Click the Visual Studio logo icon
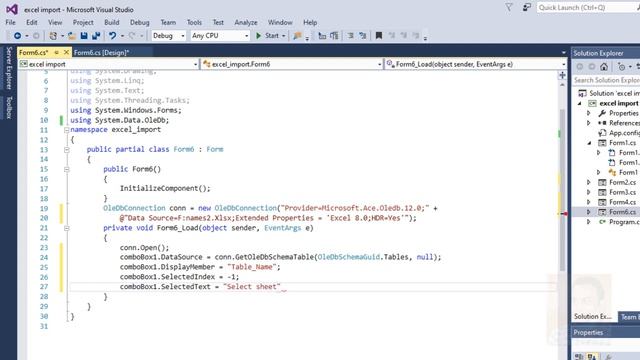 pyautogui.click(x=12, y=9)
